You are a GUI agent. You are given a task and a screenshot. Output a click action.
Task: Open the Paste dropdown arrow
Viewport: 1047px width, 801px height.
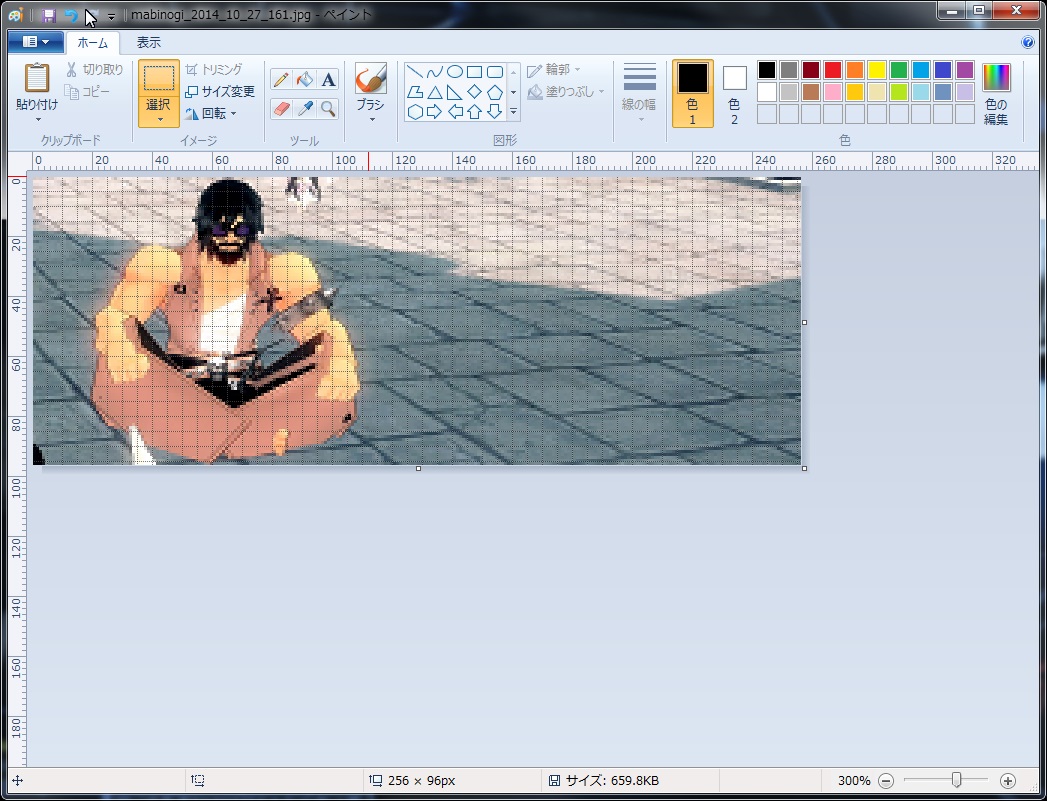38,119
